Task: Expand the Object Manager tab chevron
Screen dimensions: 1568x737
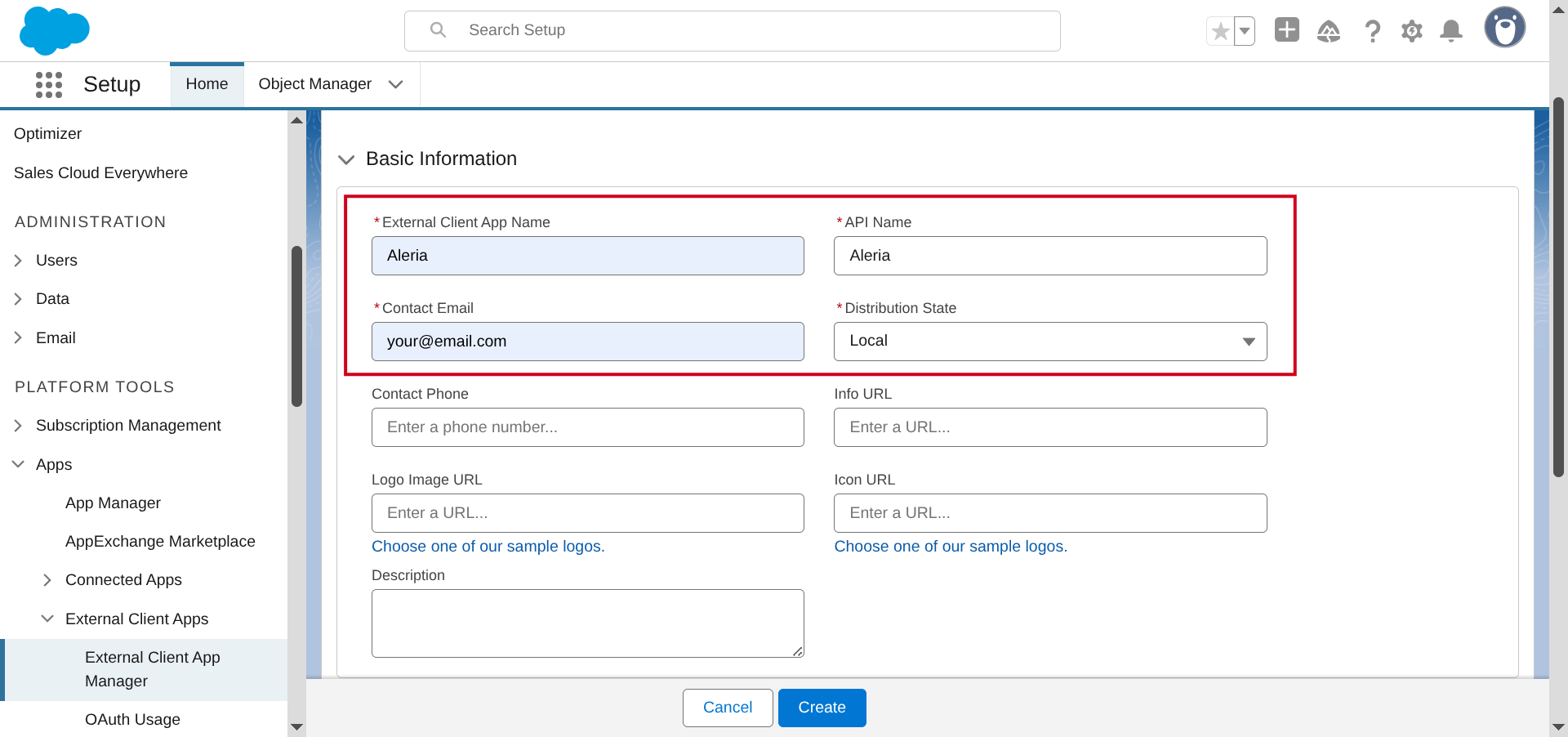Action: 396,84
